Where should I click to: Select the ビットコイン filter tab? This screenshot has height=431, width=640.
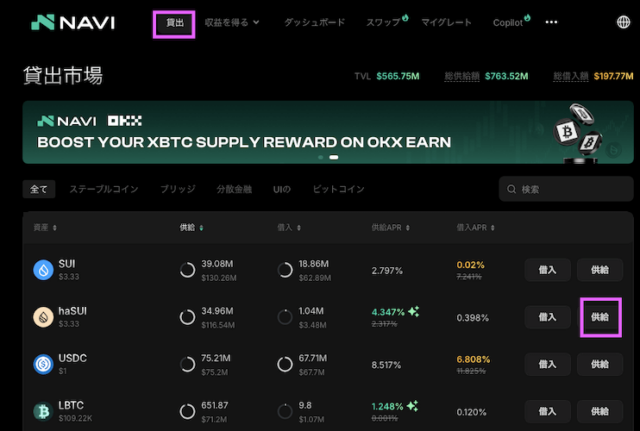click(x=338, y=189)
